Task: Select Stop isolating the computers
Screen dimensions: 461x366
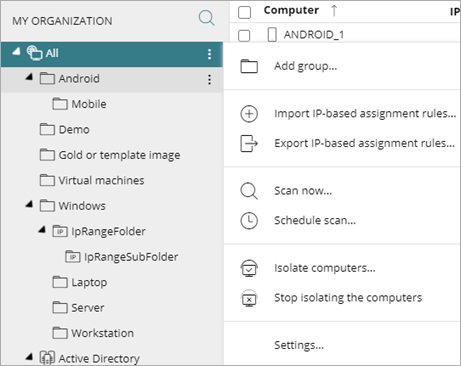Action: coord(348,298)
